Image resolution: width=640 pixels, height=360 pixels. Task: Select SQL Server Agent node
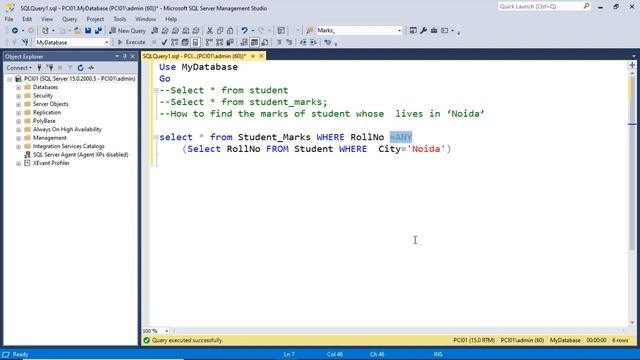point(80,155)
